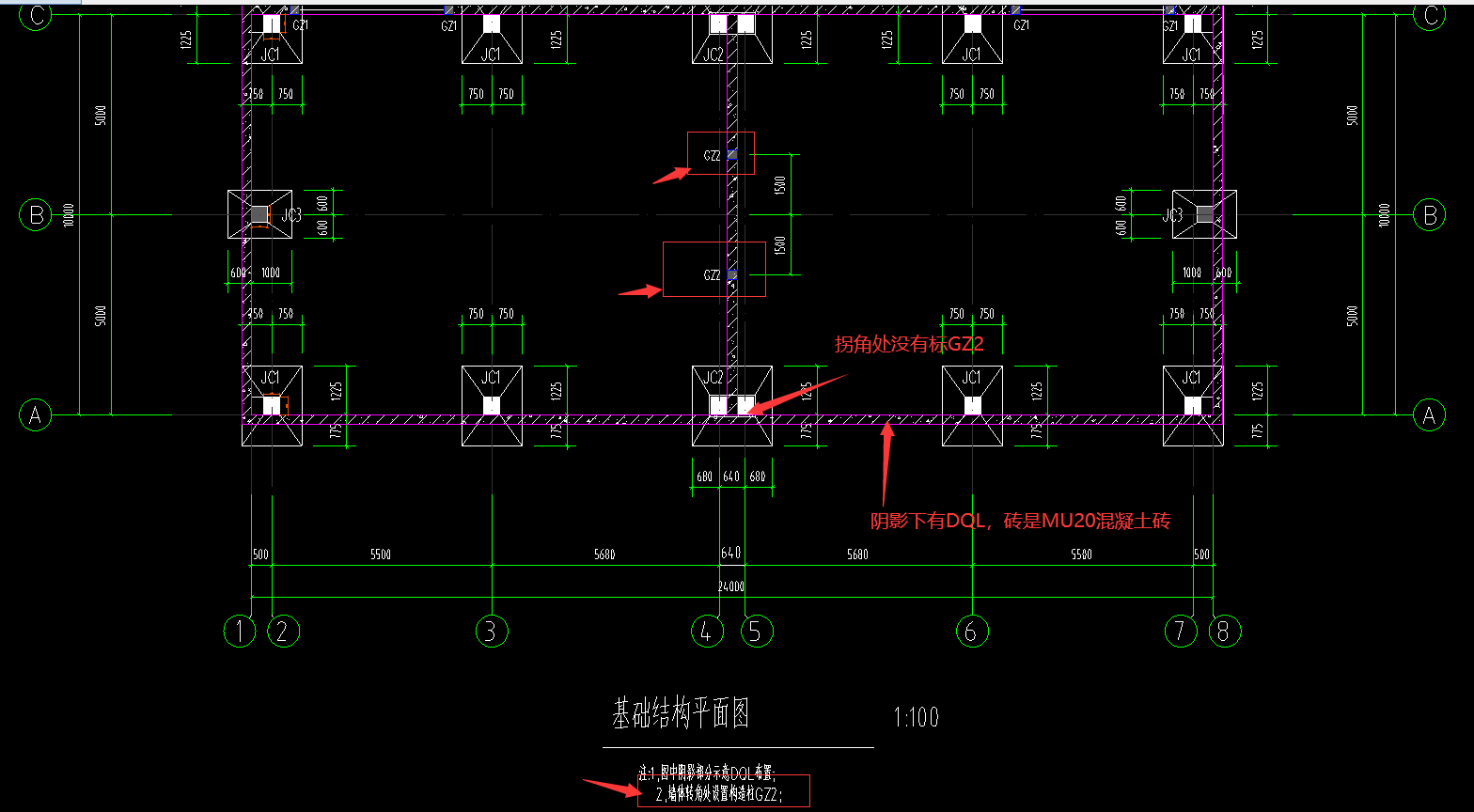Select axis bubble number 8
The height and width of the screenshot is (812, 1474).
[1223, 631]
